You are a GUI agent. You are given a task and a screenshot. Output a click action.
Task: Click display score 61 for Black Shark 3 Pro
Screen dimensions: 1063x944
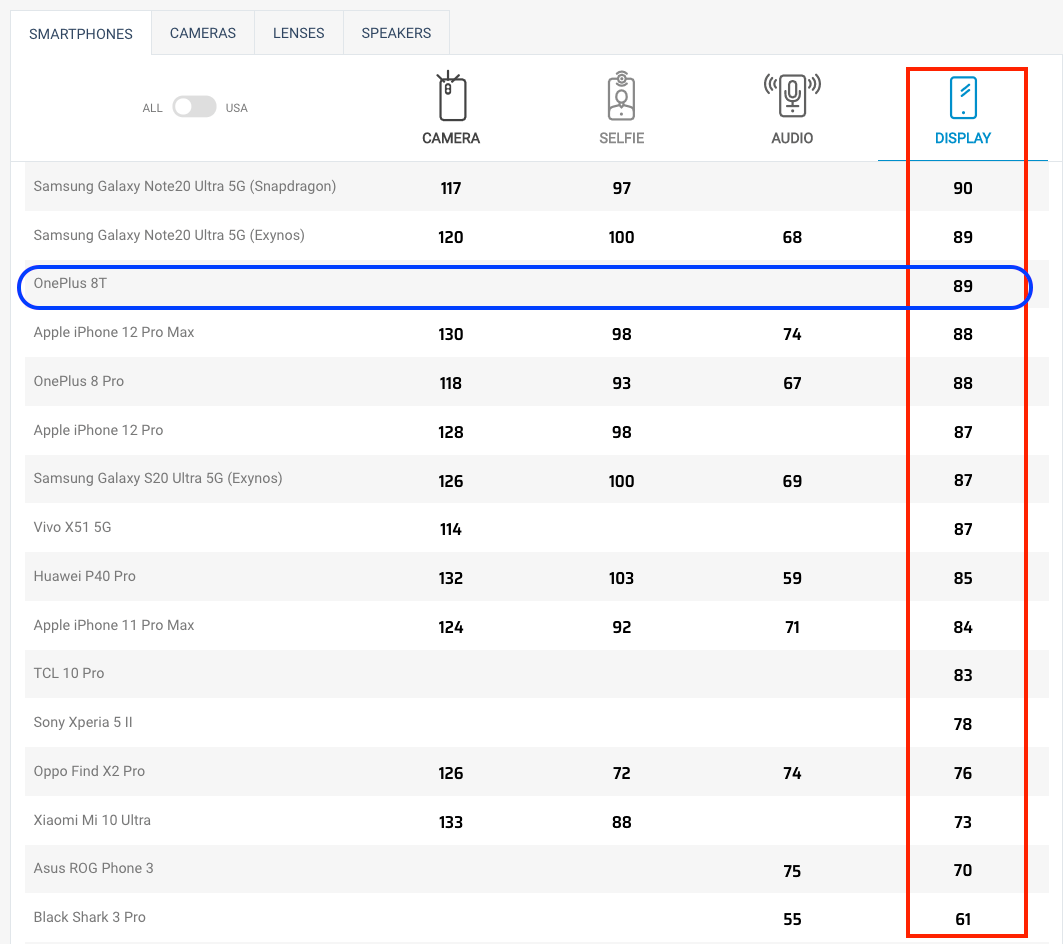click(963, 919)
